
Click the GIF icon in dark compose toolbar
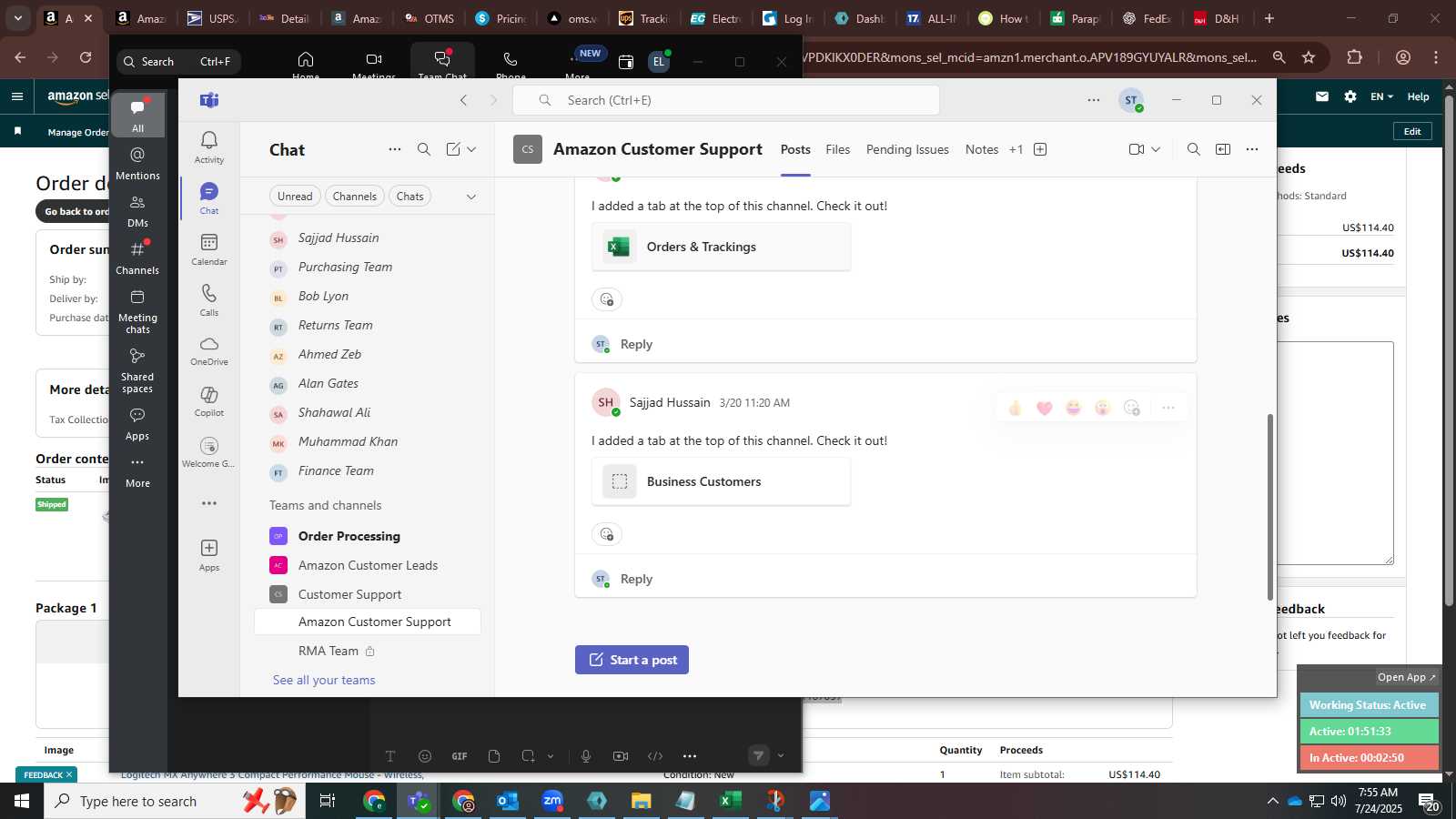pos(460,756)
